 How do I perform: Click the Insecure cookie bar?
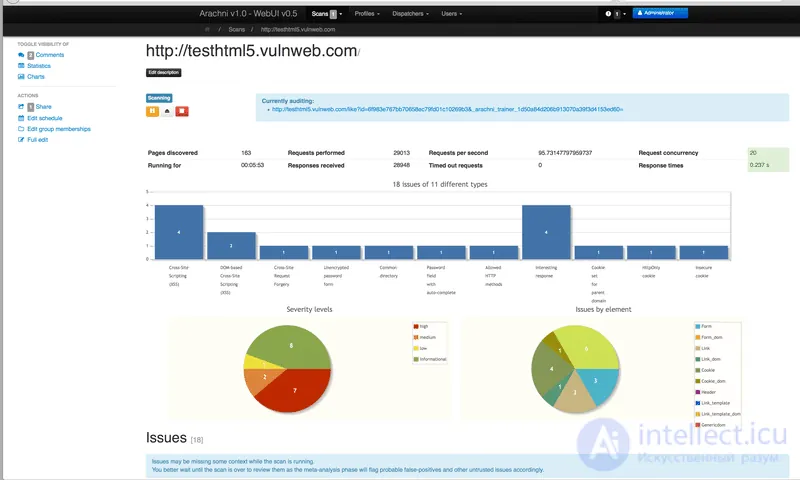click(704, 252)
